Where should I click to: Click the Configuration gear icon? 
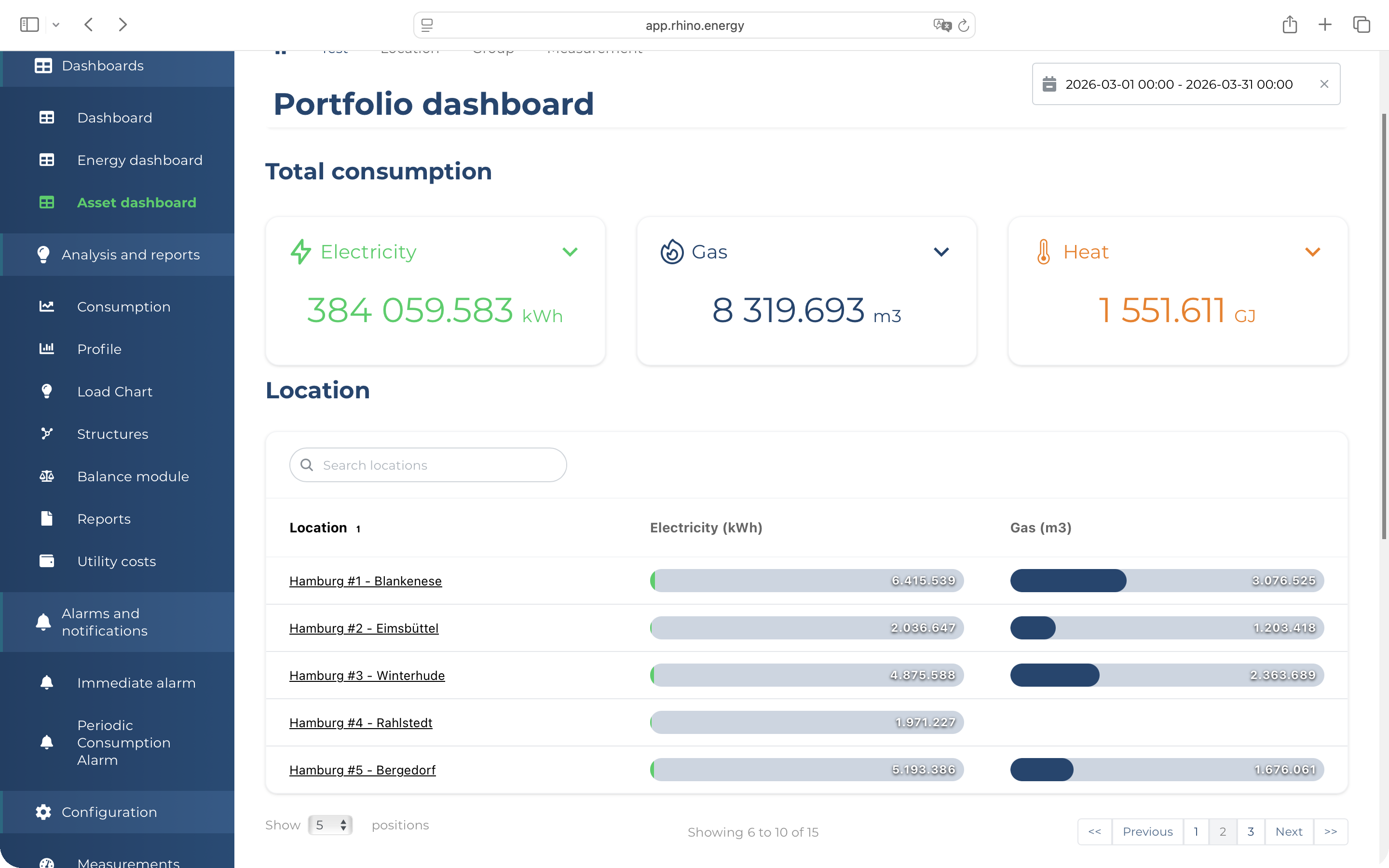click(43, 812)
